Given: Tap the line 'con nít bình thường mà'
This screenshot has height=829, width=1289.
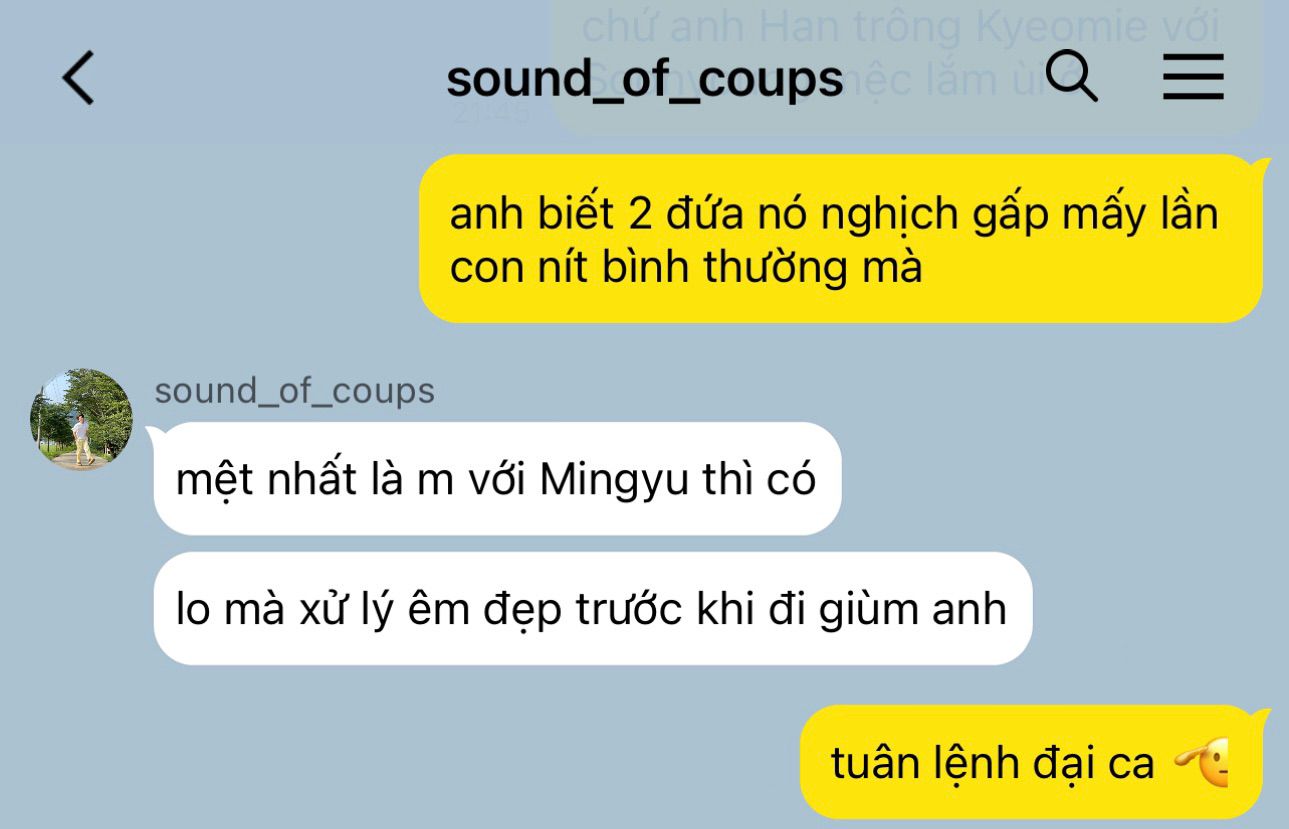Looking at the screenshot, I should click(686, 268).
